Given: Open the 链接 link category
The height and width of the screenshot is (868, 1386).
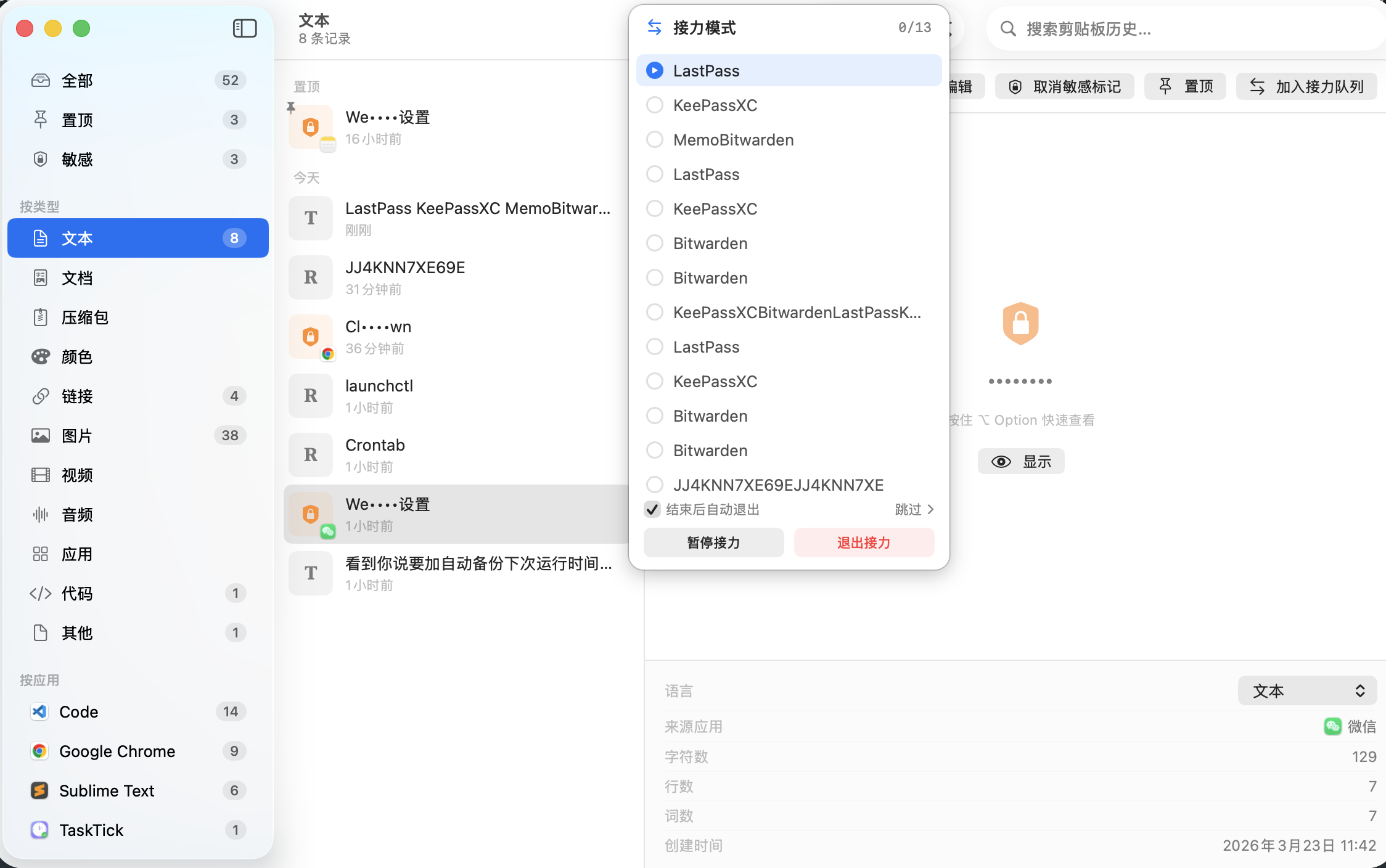Looking at the screenshot, I should (76, 396).
